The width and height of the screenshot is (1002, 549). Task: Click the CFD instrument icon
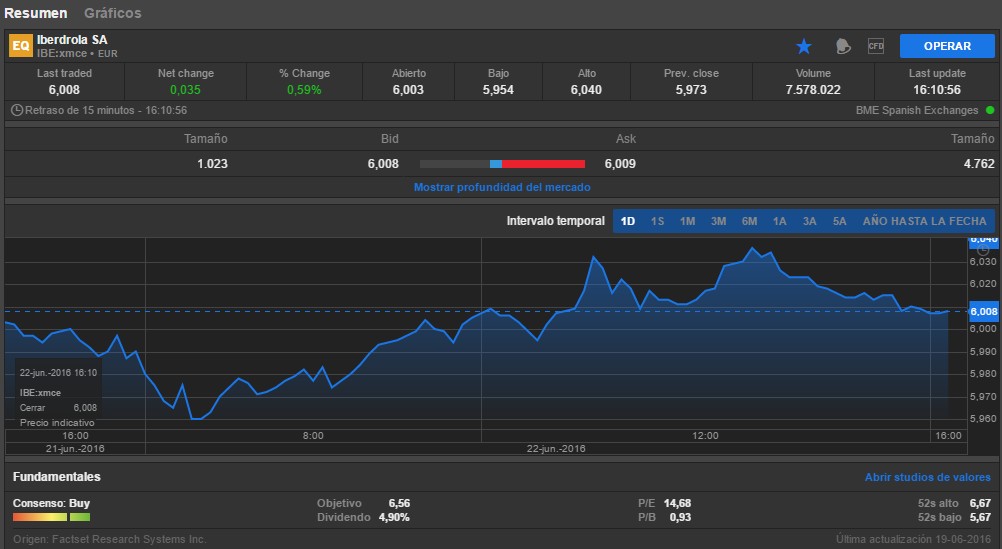click(x=875, y=46)
